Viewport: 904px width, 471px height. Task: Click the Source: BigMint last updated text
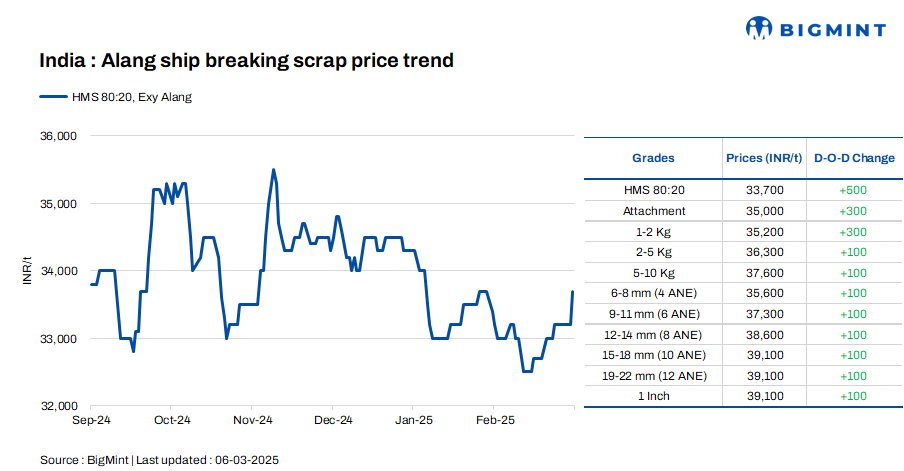point(159,459)
